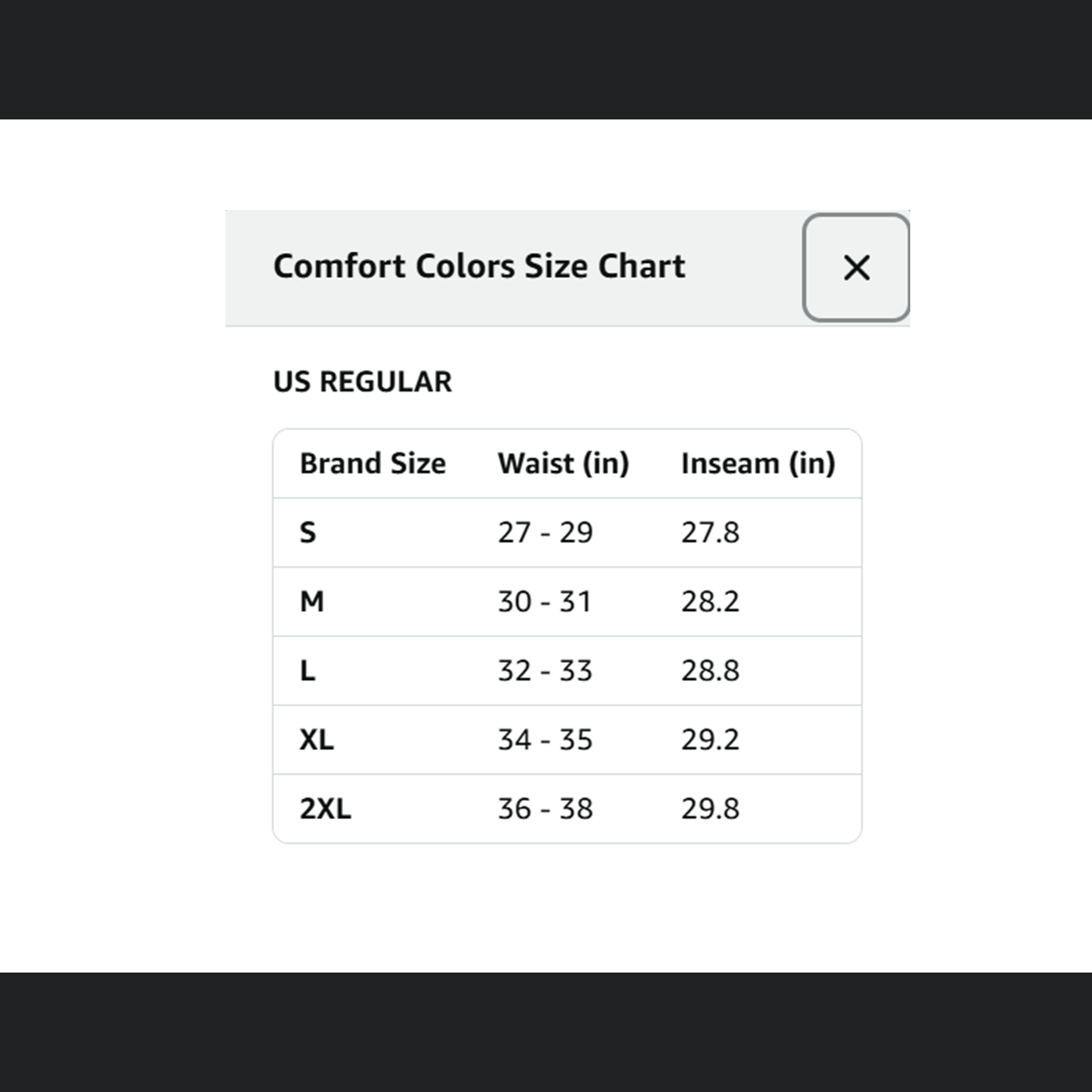Select the M size row
The height and width of the screenshot is (1092, 1092).
click(x=312, y=601)
